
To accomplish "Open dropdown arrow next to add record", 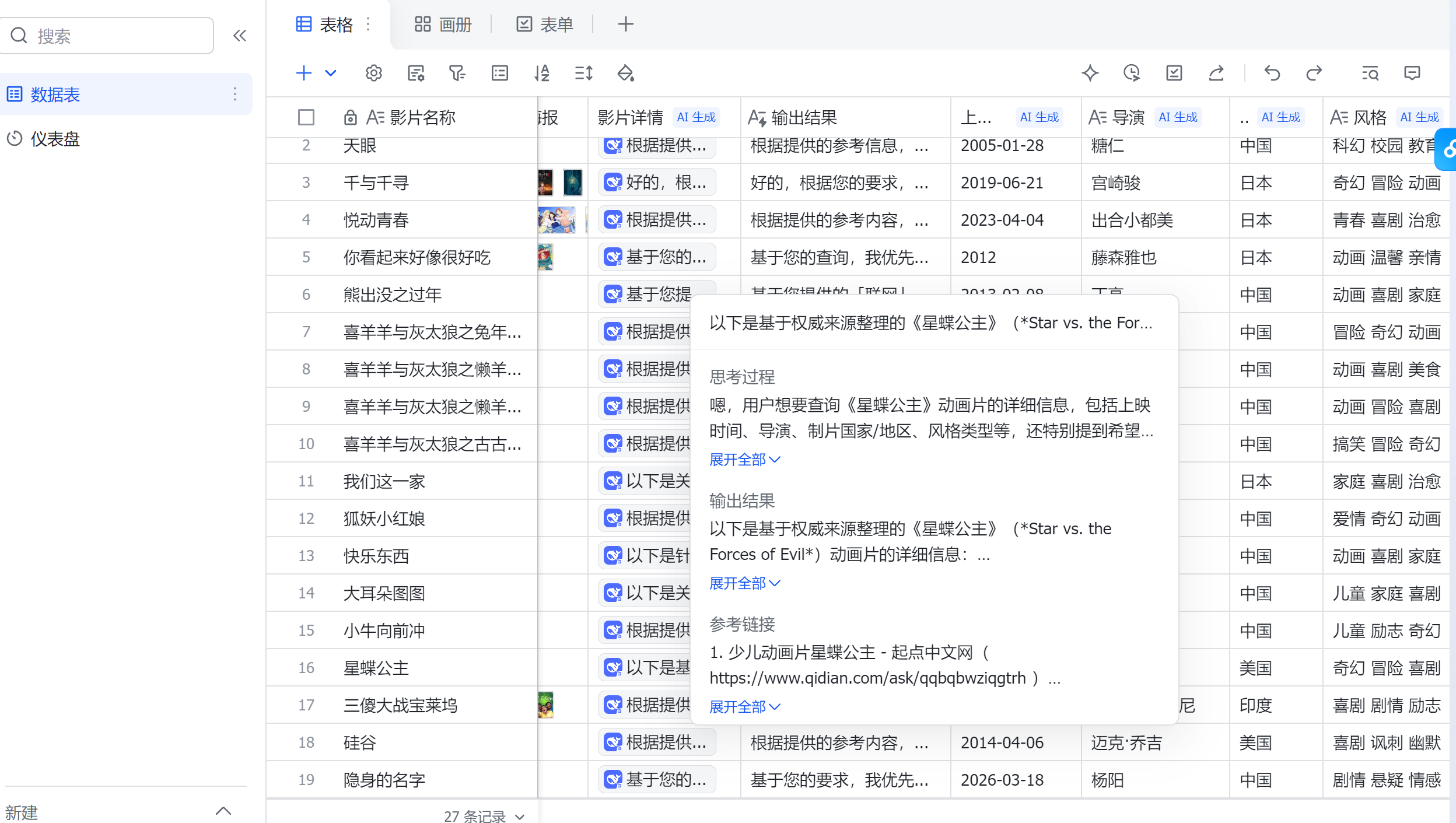I will click(331, 73).
